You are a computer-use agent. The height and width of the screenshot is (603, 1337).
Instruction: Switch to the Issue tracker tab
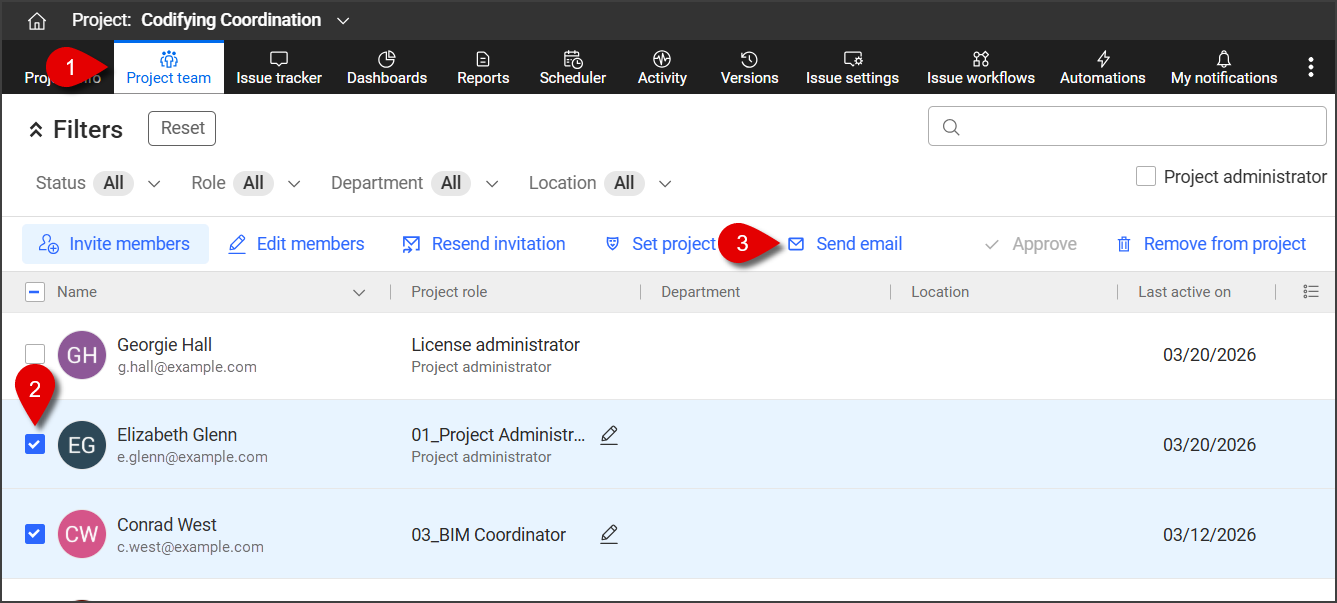(278, 67)
